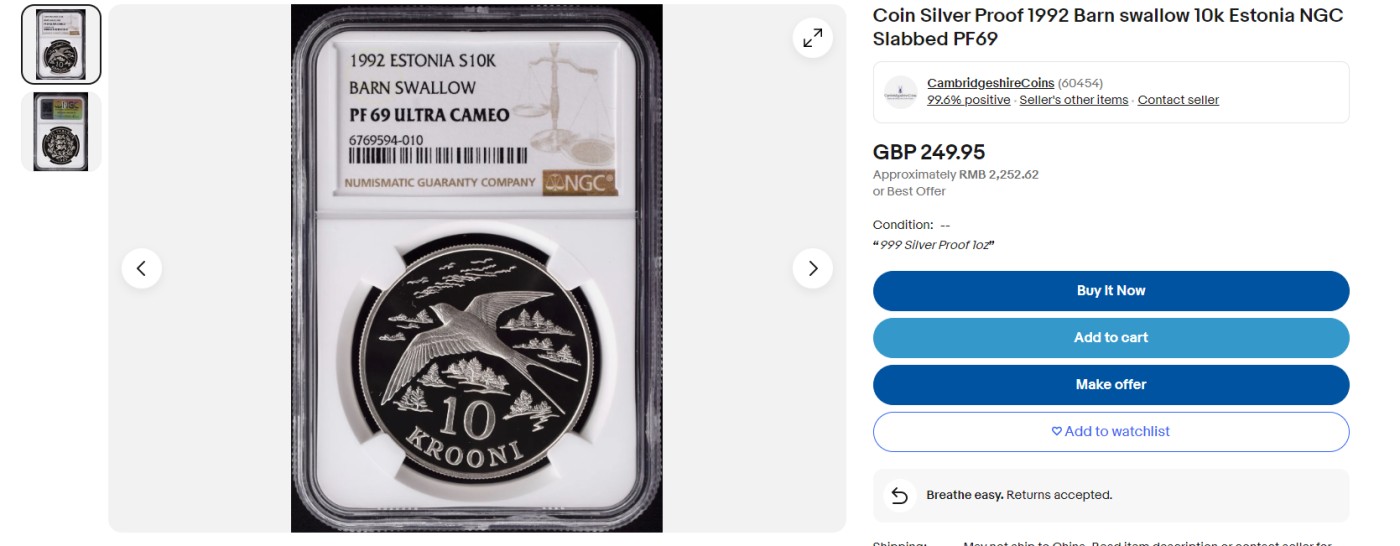Expand the coin image to fullscreen
The image size is (1400, 546).
point(813,38)
